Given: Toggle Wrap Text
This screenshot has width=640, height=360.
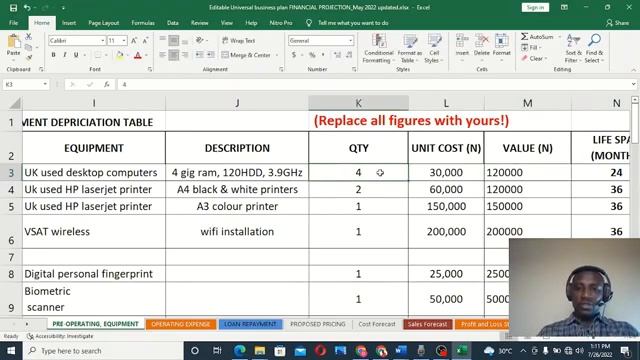Looking at the screenshot, I should (x=239, y=40).
